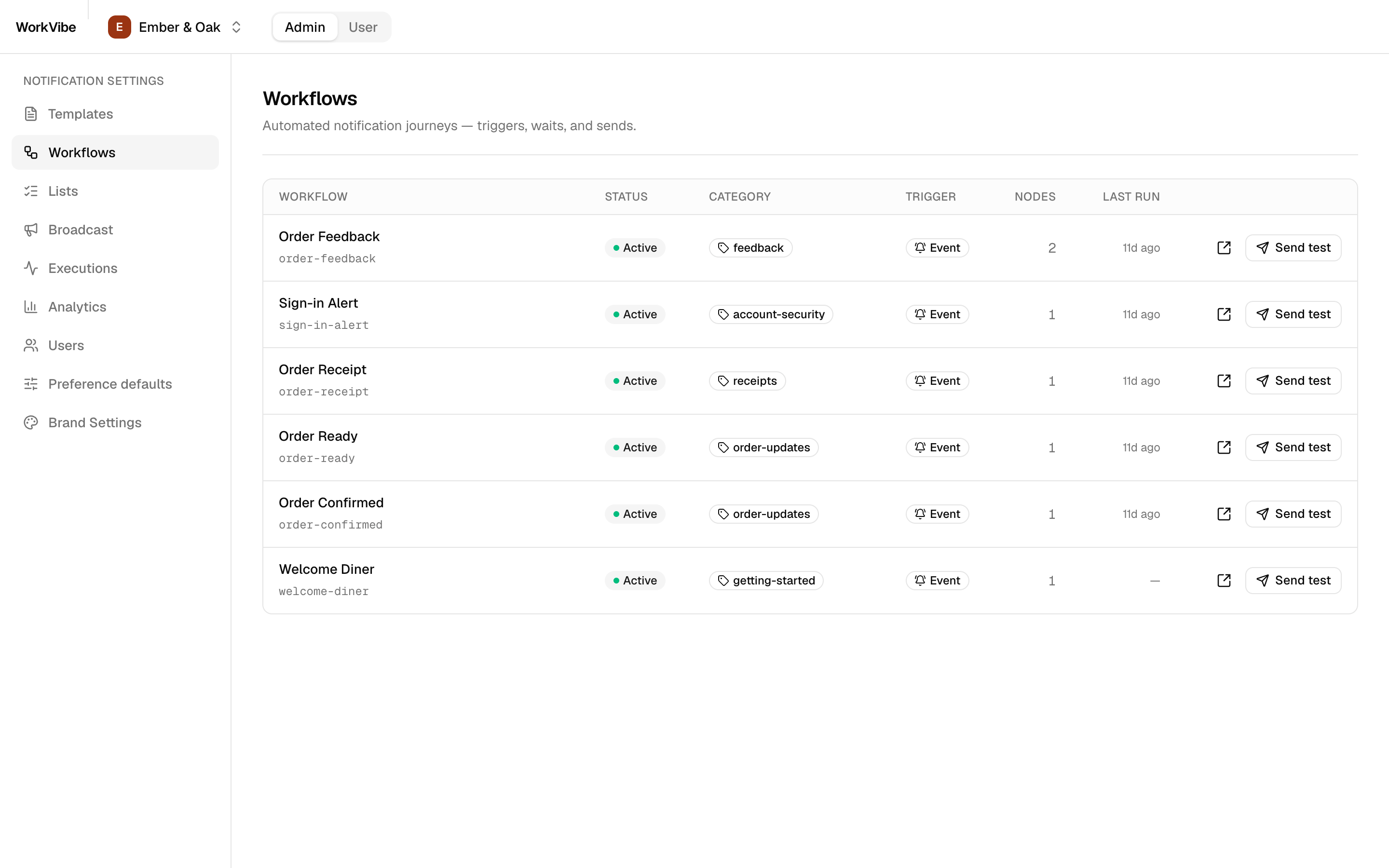Click the order-updates tag in Order Ready row
The image size is (1389, 868).
(x=764, y=447)
